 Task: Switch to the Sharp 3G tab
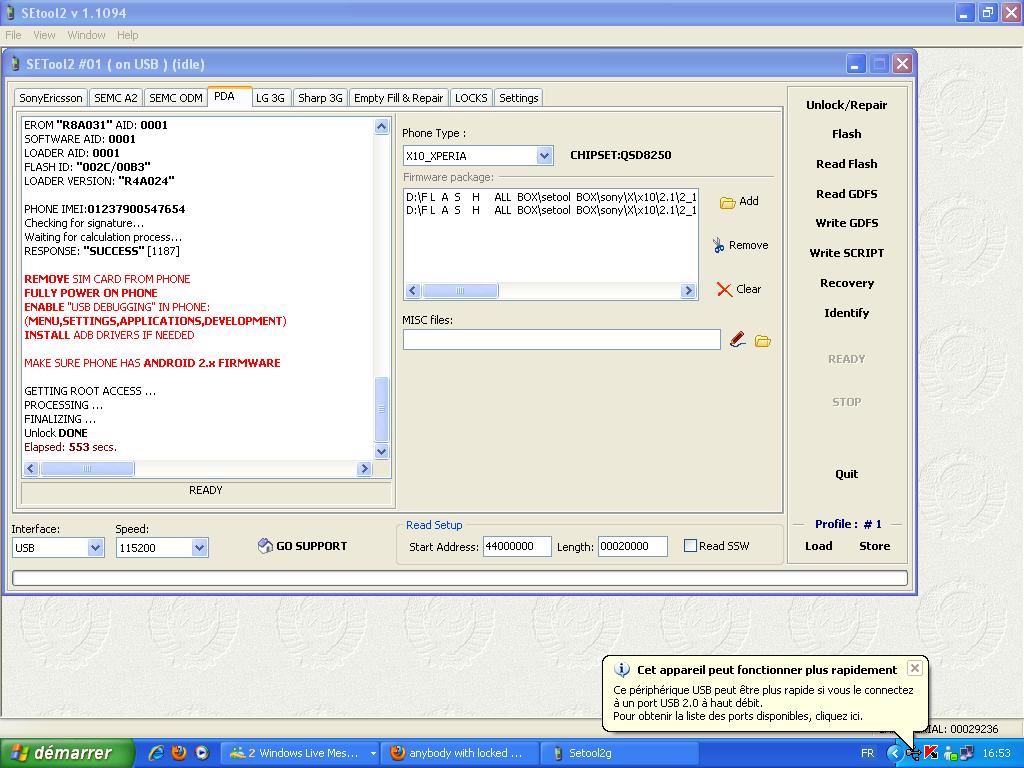(320, 98)
